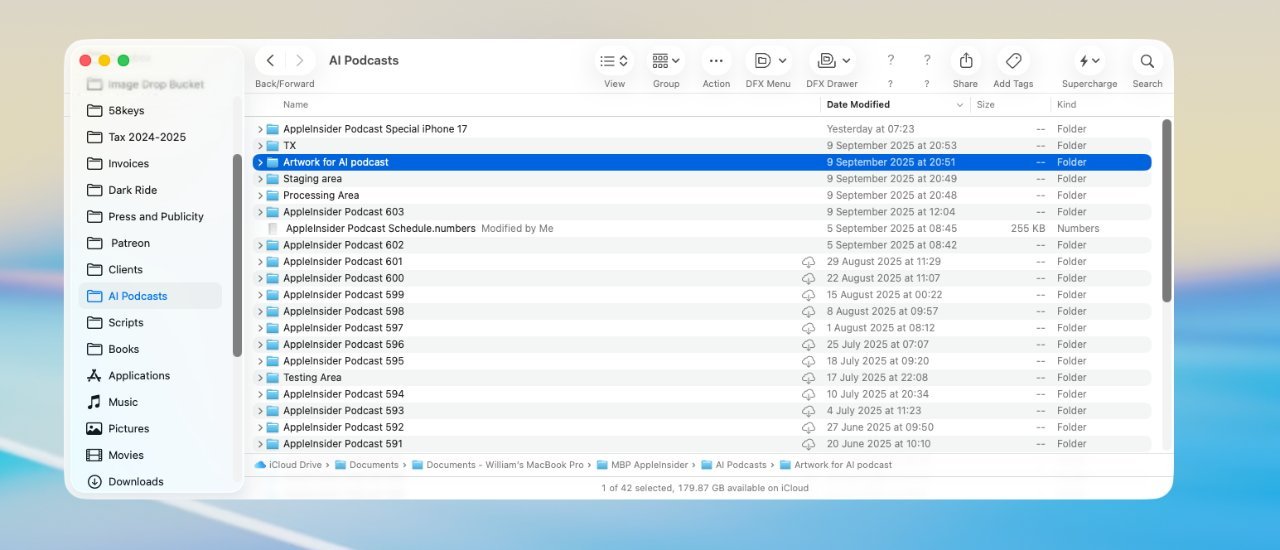The image size is (1280, 550).
Task: Expand AppleInsider Podcast 603 disclosure arrow
Action: pyautogui.click(x=260, y=212)
